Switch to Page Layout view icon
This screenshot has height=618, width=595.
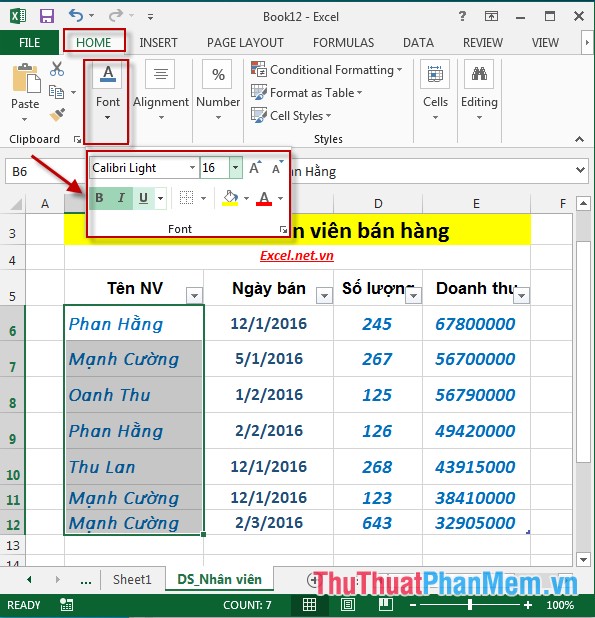[x=348, y=605]
